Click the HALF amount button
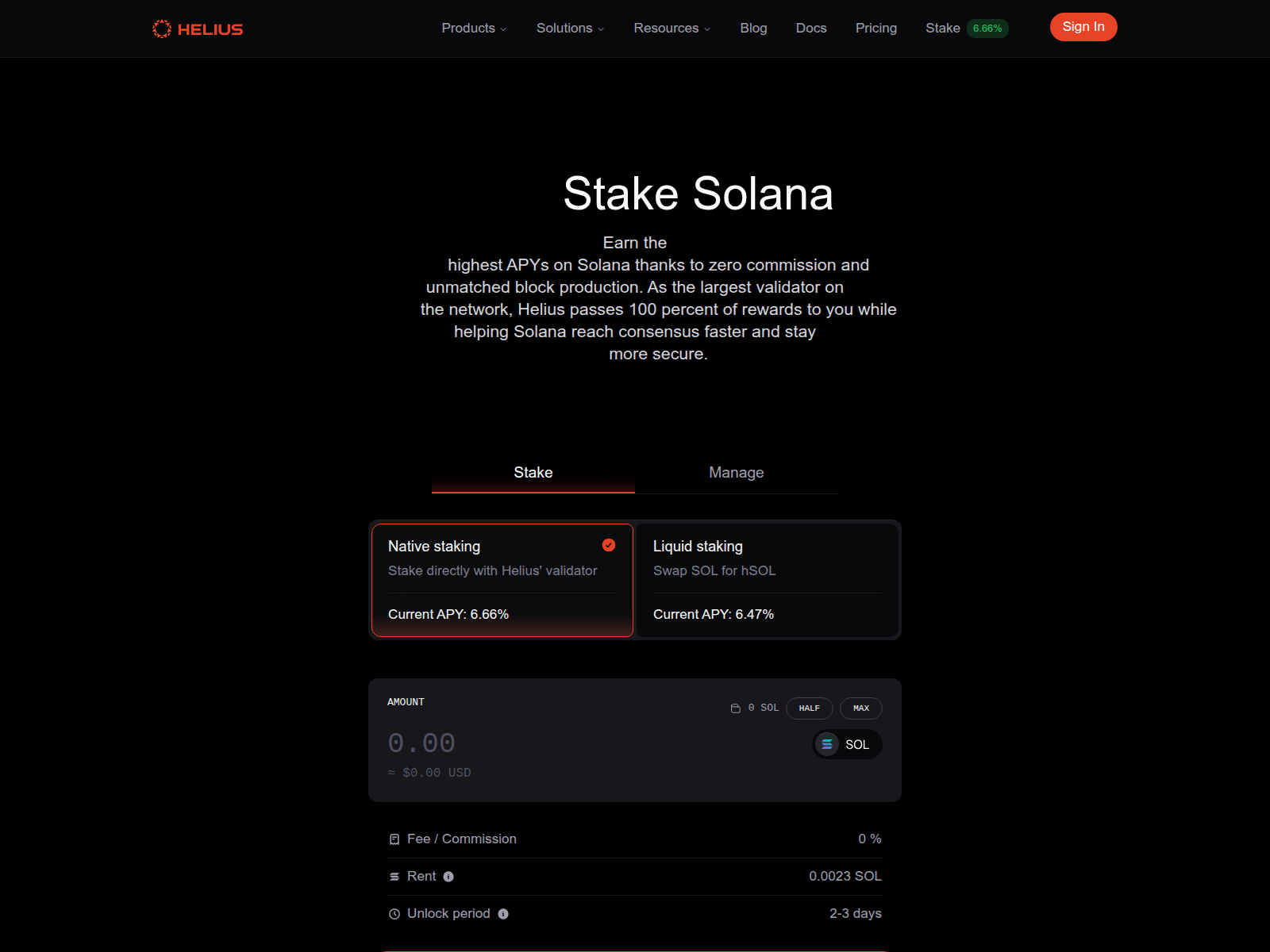The image size is (1270, 952). pyautogui.click(x=810, y=708)
